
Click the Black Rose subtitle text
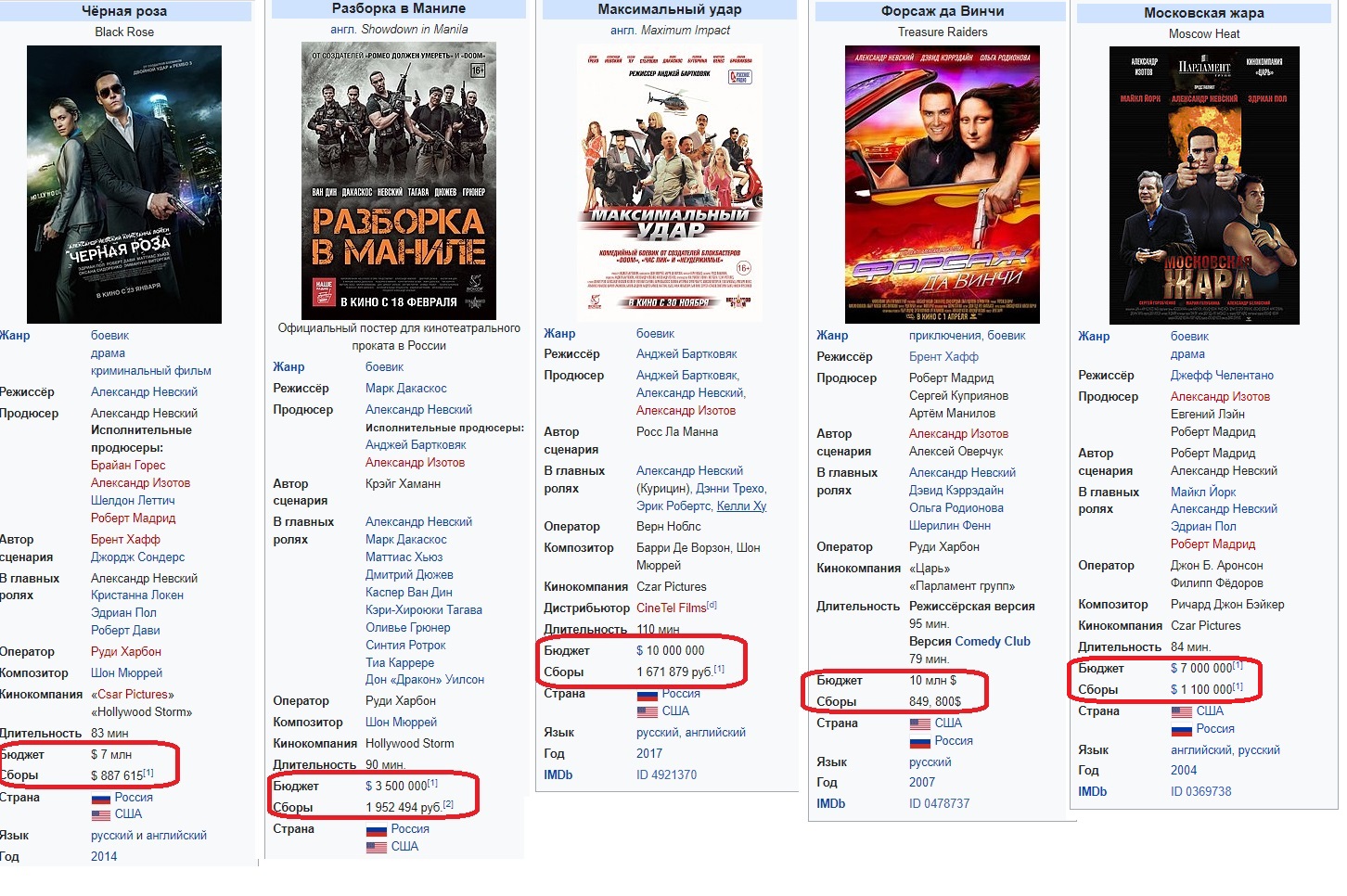tap(124, 32)
